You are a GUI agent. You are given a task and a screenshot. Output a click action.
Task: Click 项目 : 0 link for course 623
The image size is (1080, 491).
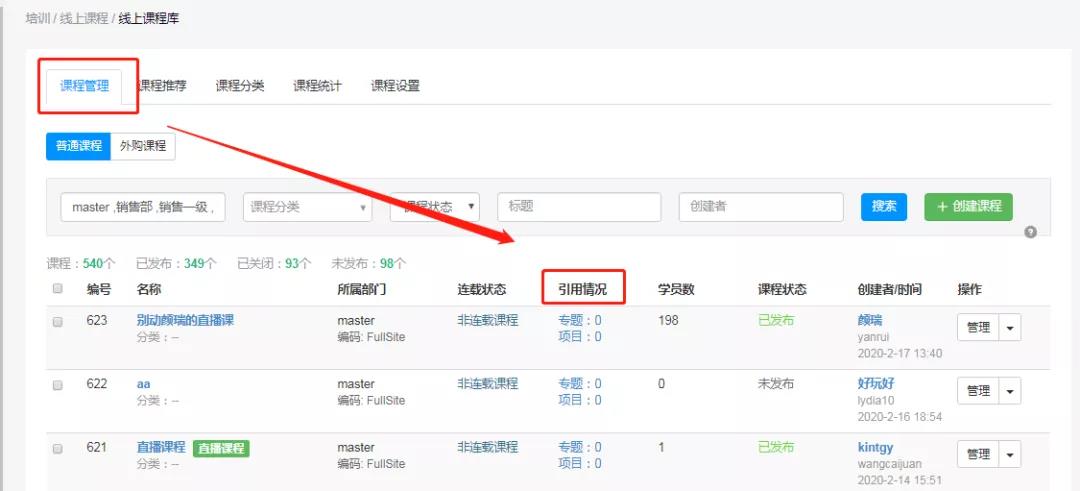pos(580,337)
